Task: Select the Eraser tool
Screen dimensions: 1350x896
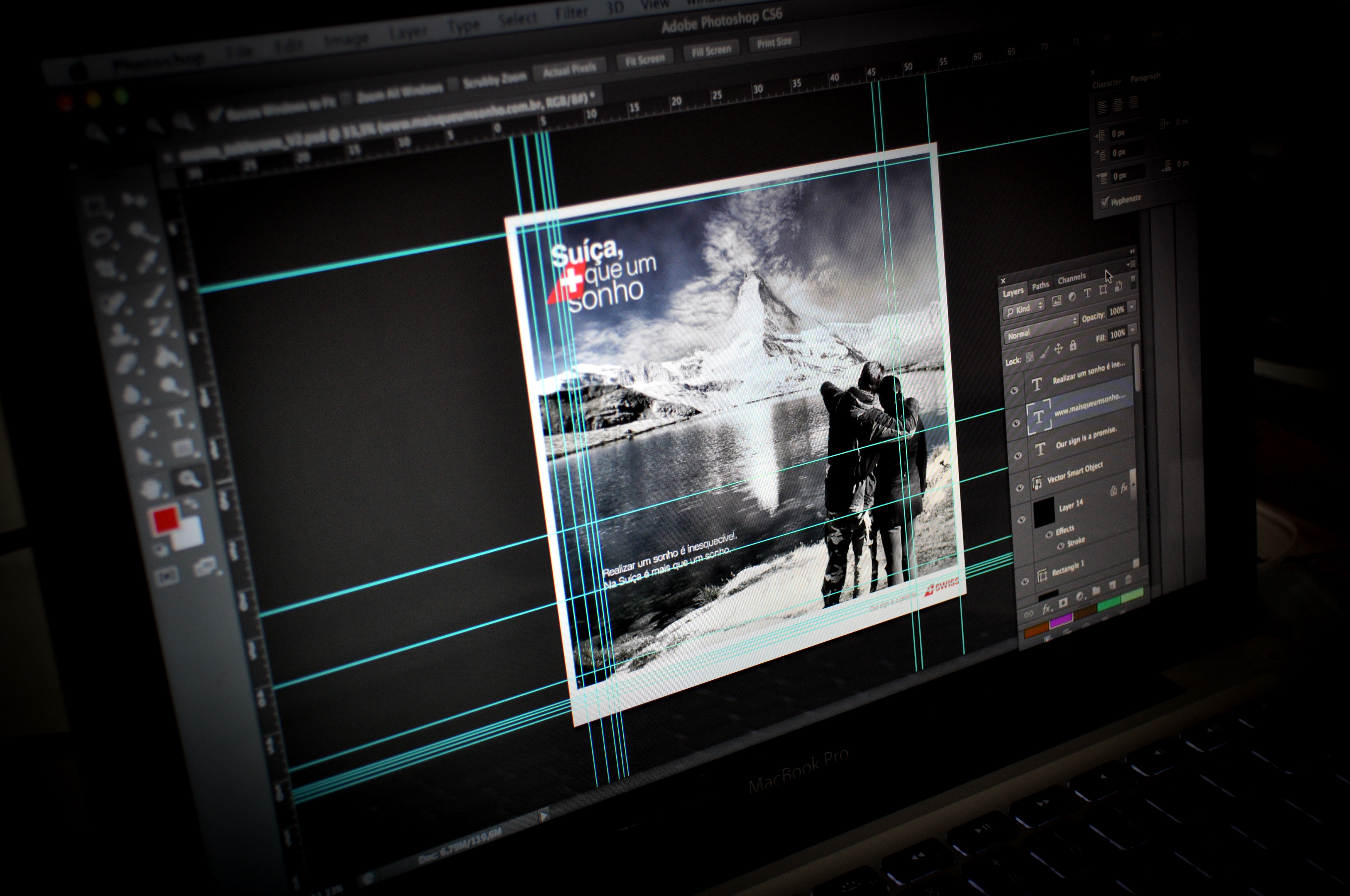Action: coord(127,363)
